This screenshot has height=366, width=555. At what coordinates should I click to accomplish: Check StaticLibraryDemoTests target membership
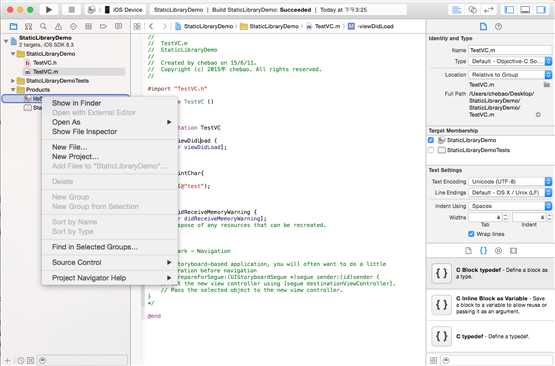[431, 150]
